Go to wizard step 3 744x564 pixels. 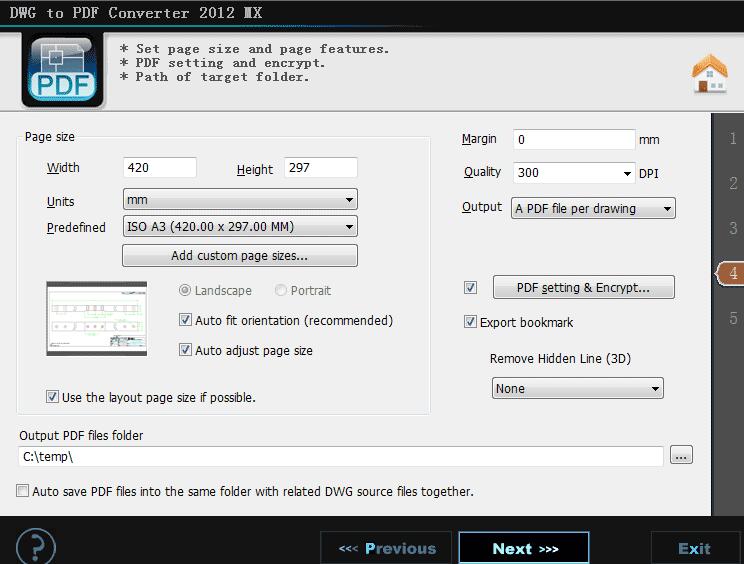click(733, 228)
